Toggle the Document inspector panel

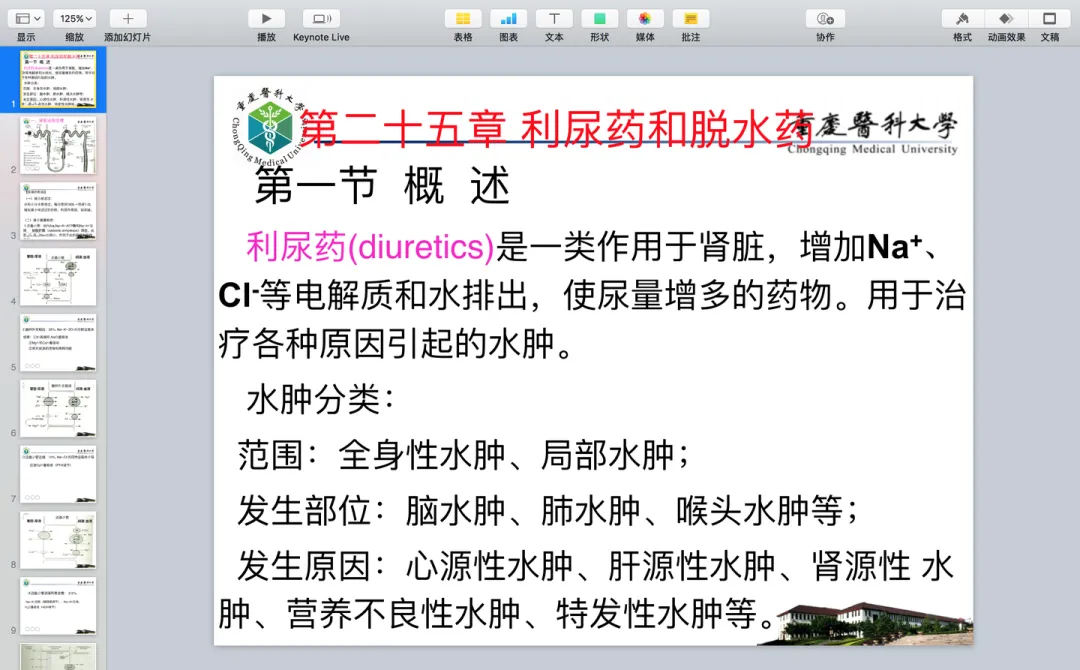pos(1049,19)
